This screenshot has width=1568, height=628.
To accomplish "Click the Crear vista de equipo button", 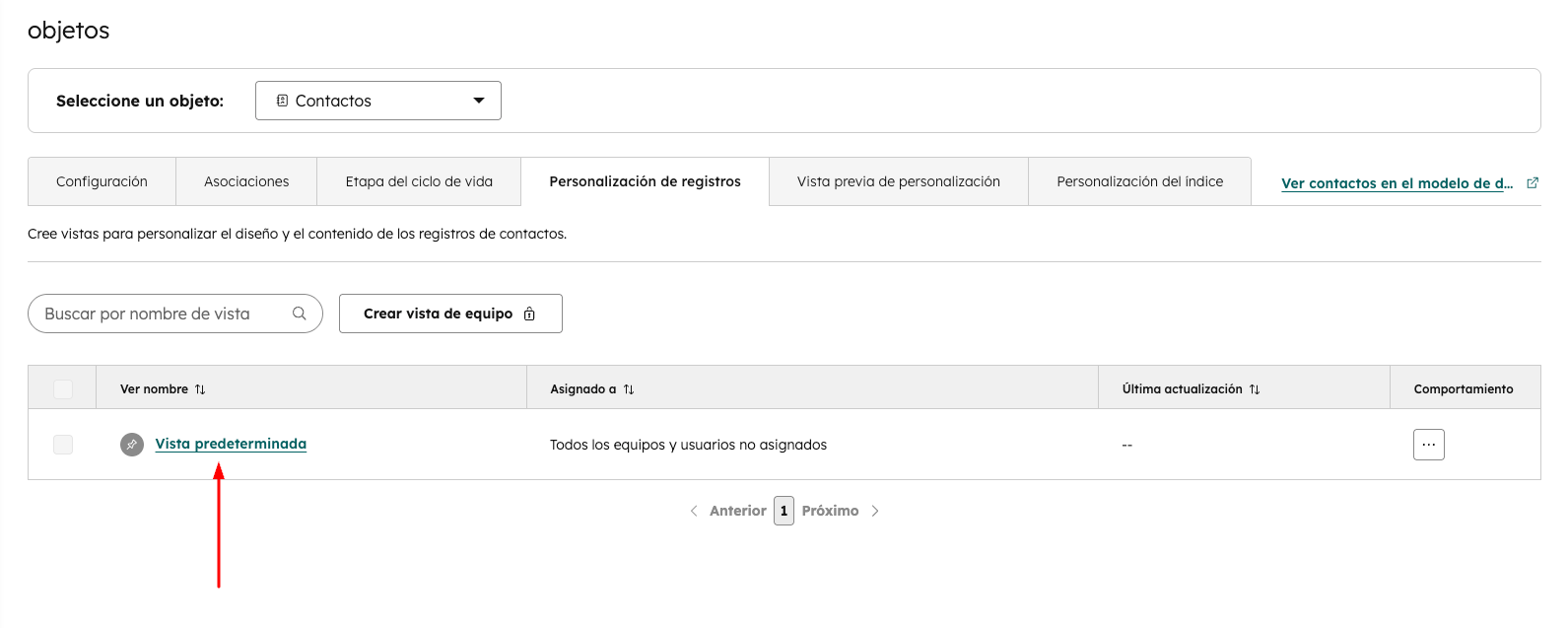I will 450,314.
